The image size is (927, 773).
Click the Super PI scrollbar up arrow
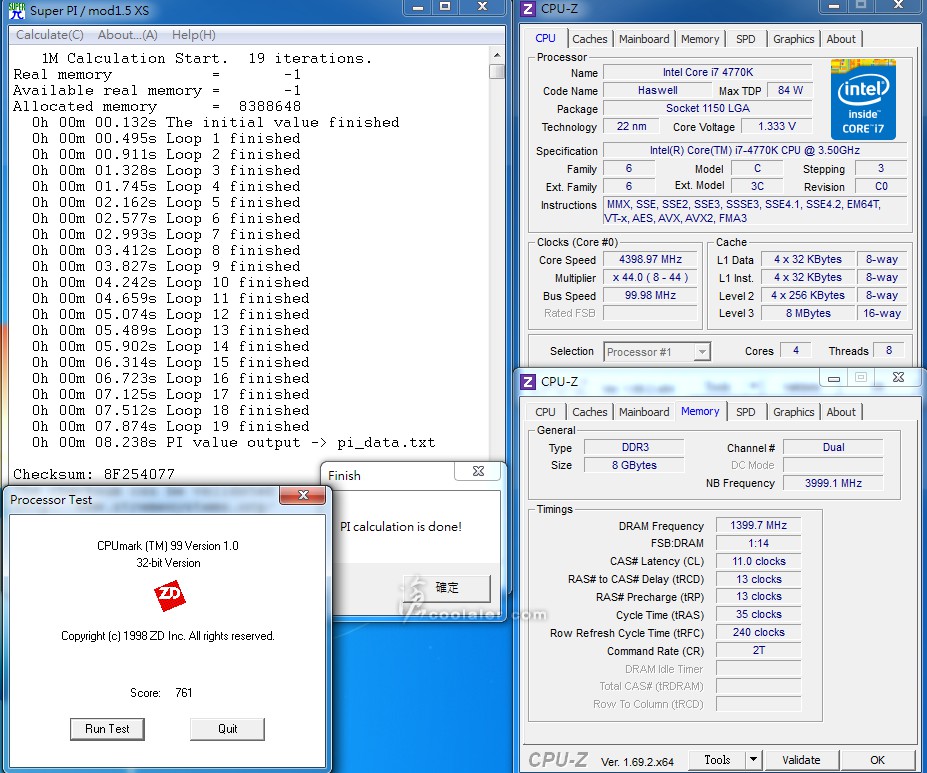(x=497, y=55)
